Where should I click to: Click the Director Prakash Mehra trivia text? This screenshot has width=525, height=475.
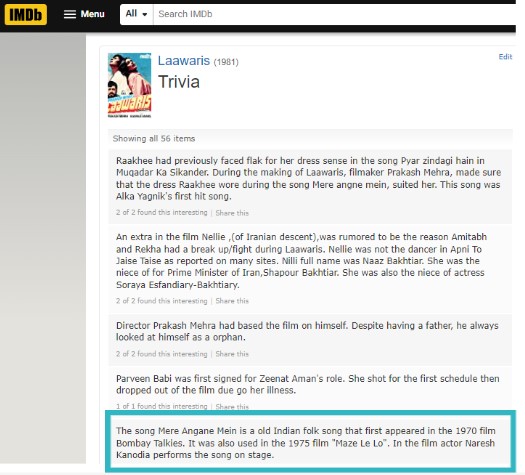pos(307,331)
